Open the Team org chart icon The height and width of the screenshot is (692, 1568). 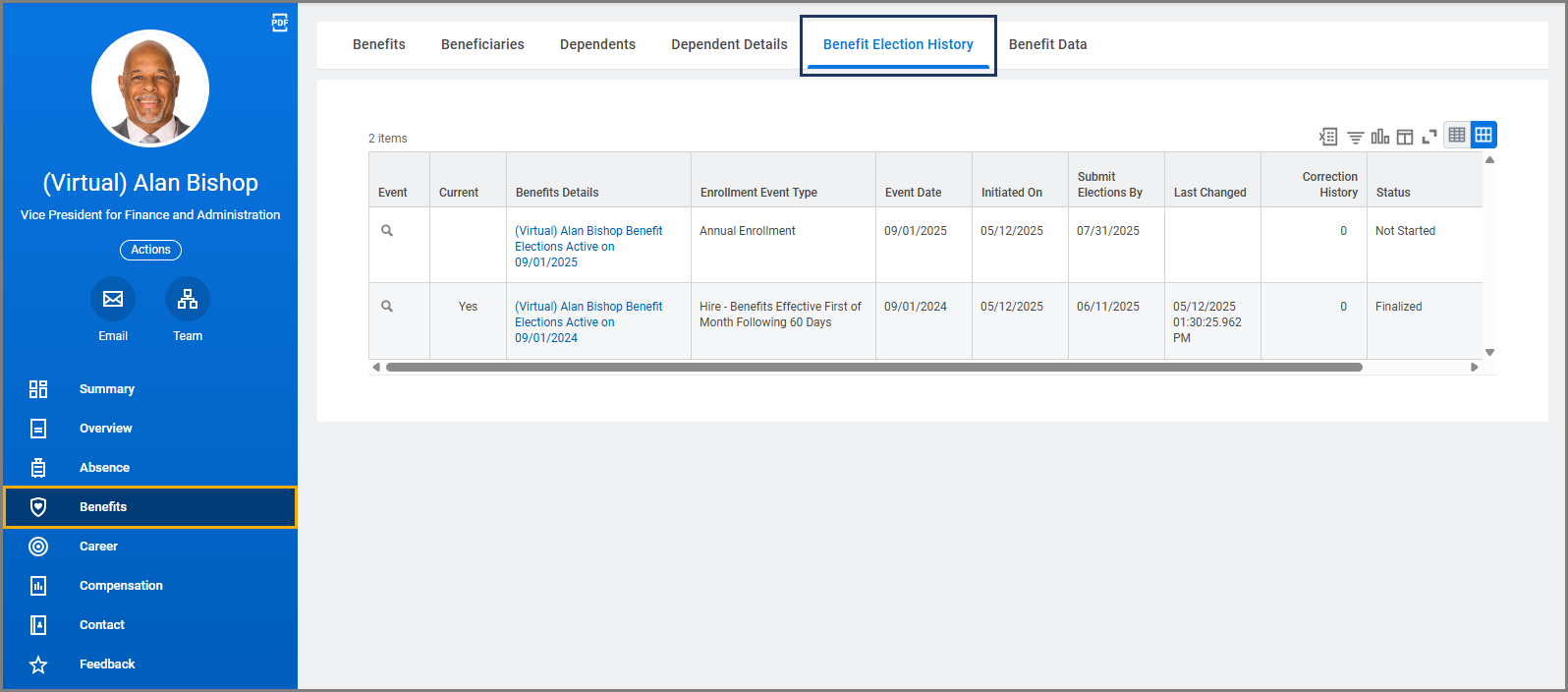[x=188, y=299]
